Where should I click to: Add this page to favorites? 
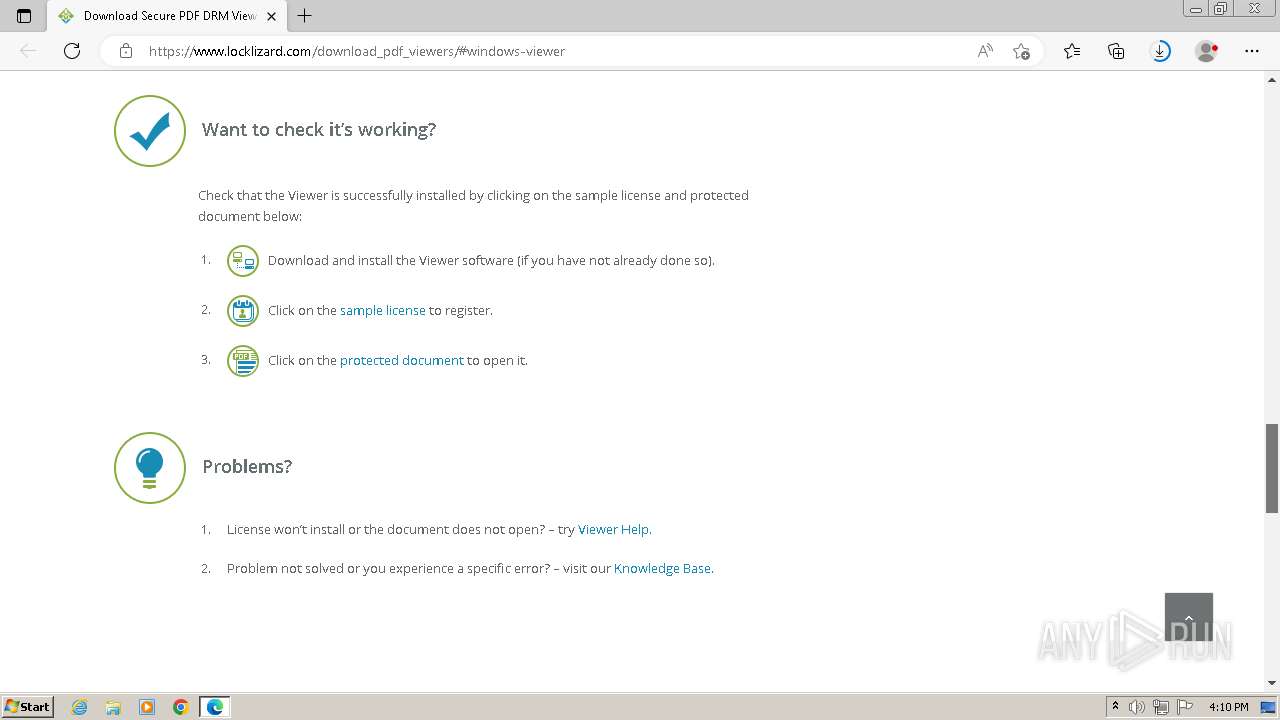pyautogui.click(x=1021, y=51)
